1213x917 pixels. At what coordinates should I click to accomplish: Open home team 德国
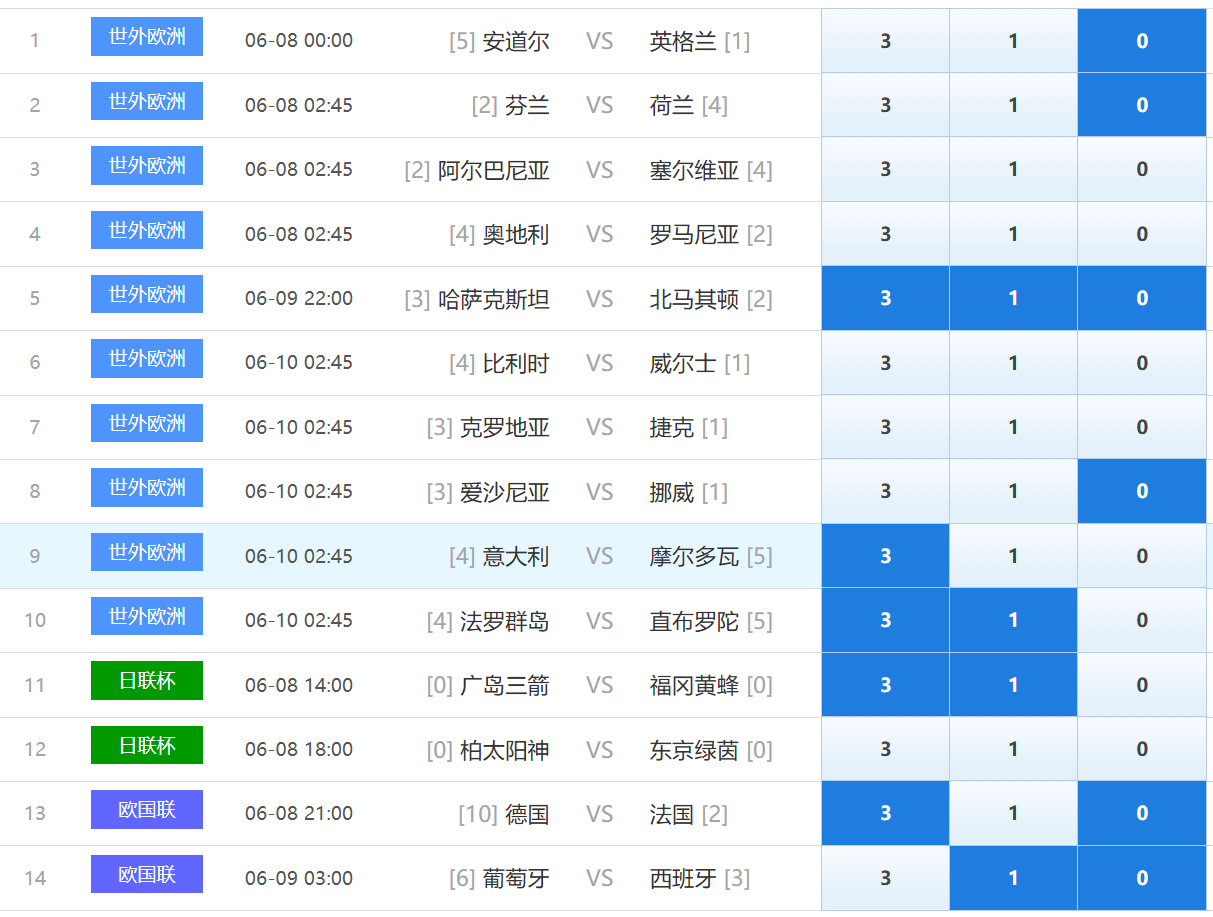pos(527,813)
